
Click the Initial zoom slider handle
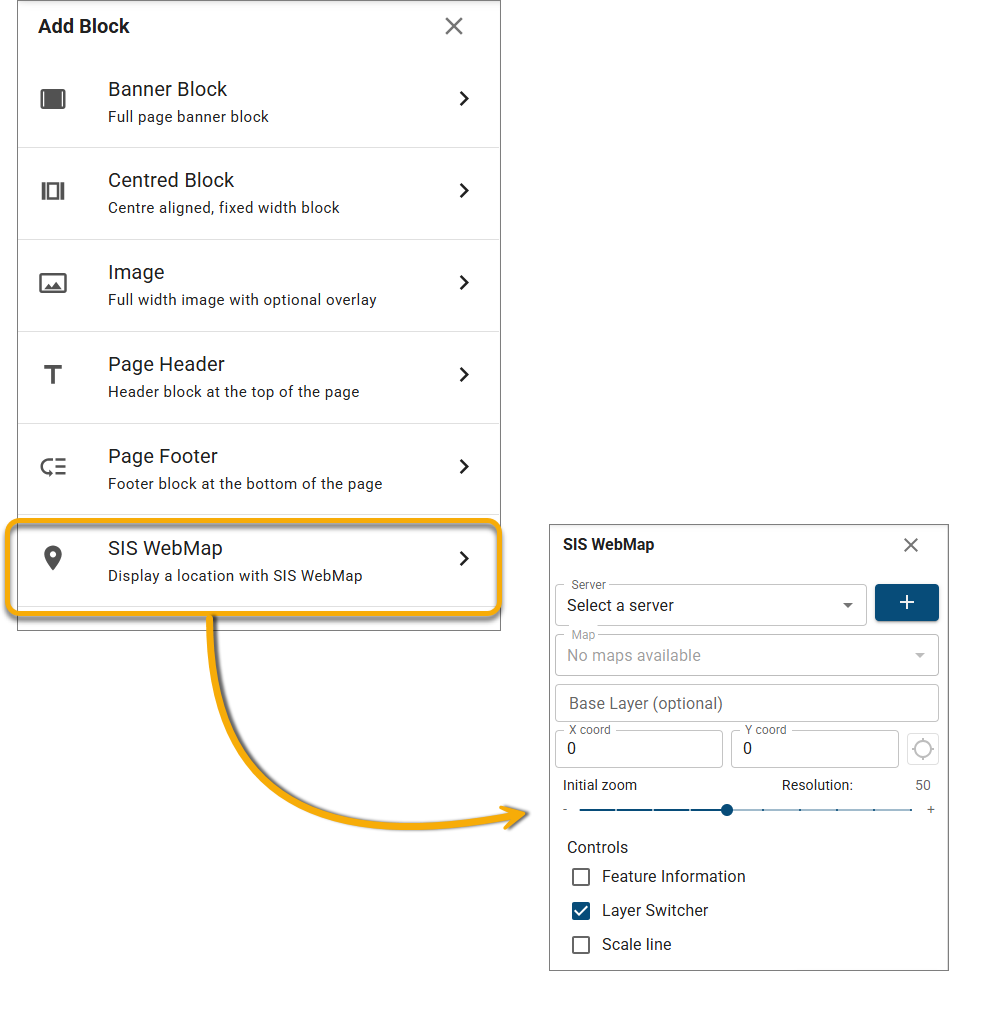(x=727, y=810)
